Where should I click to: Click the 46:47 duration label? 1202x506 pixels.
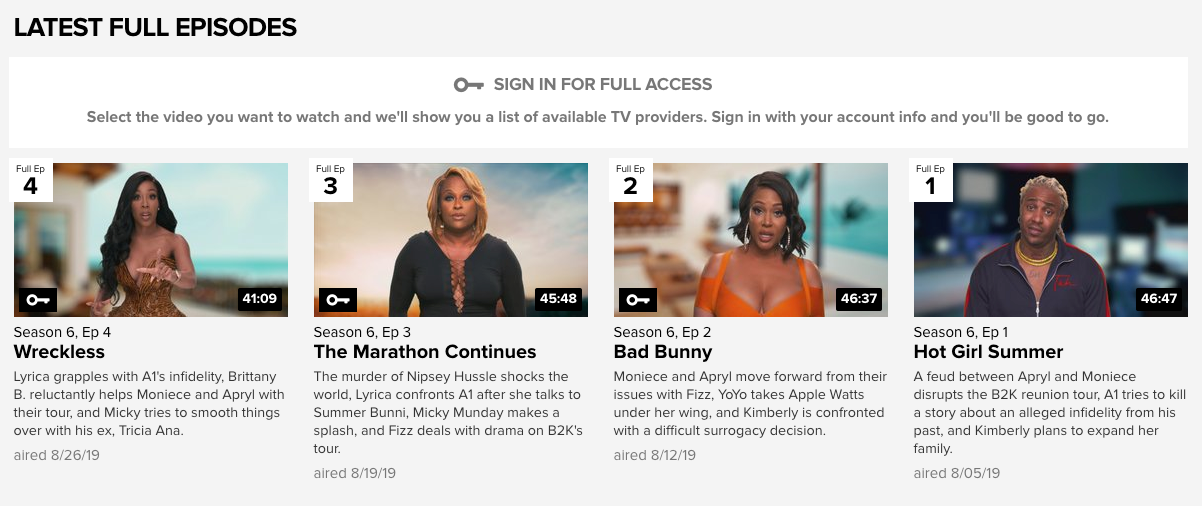click(x=1159, y=298)
